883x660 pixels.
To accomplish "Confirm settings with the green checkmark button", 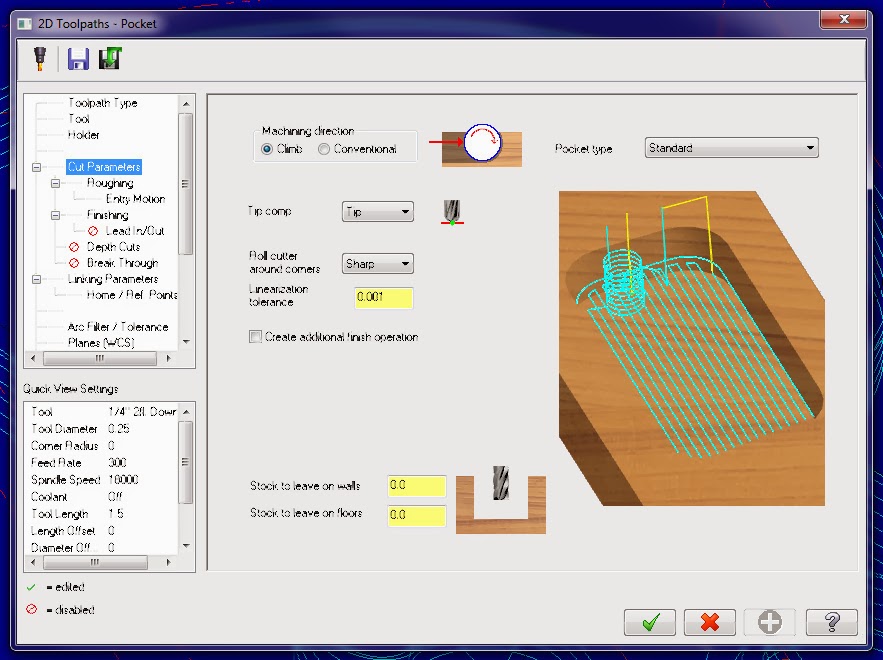I will (x=650, y=622).
